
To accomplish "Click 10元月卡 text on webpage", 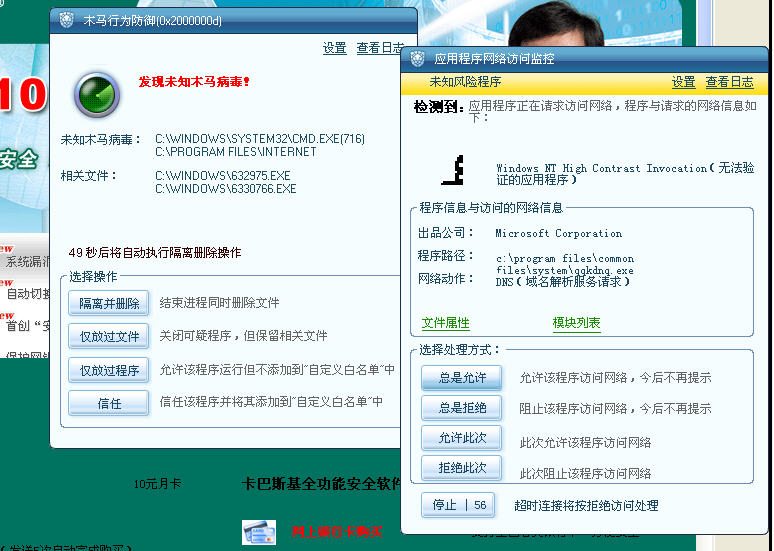I will click(x=157, y=484).
